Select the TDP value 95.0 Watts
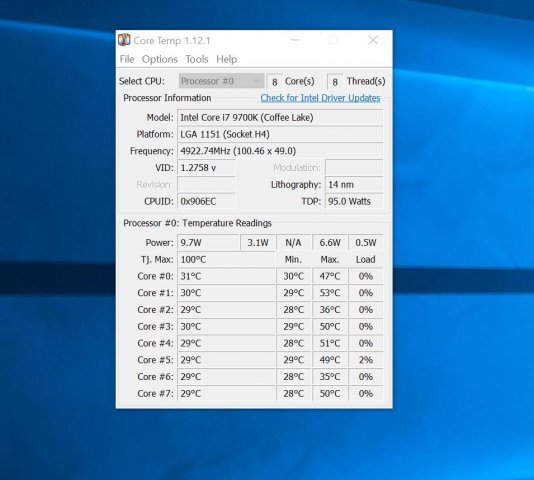 pos(354,201)
